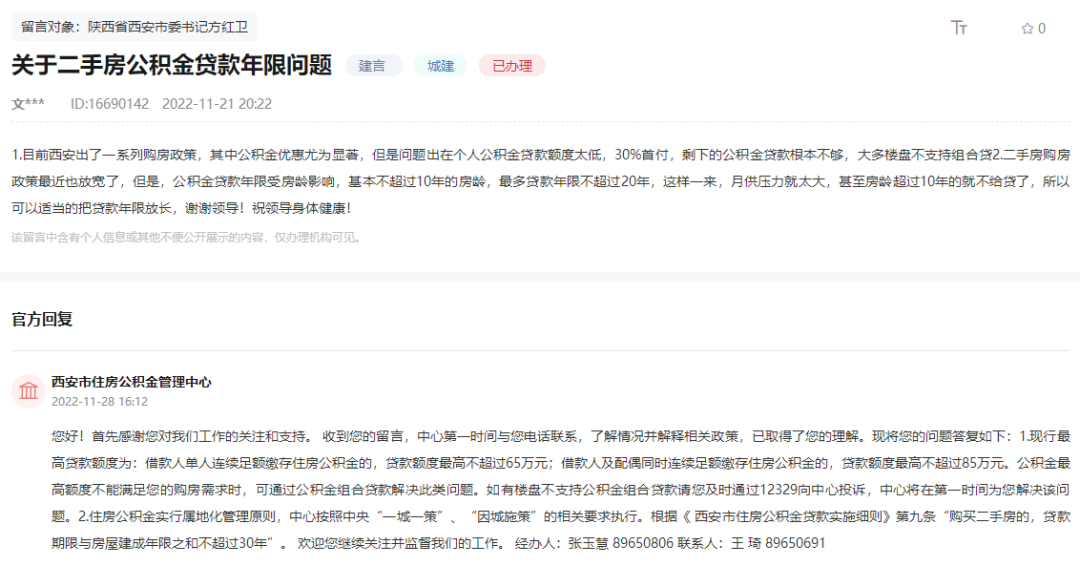This screenshot has height=566, width=1080.
Task: Click the gray privacy notice text
Action: coord(187,238)
